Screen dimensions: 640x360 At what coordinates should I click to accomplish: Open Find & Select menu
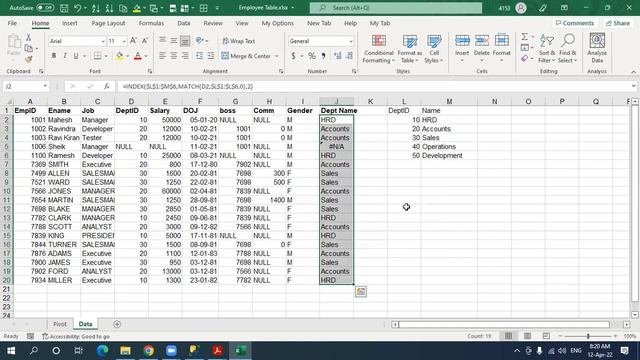tap(568, 49)
